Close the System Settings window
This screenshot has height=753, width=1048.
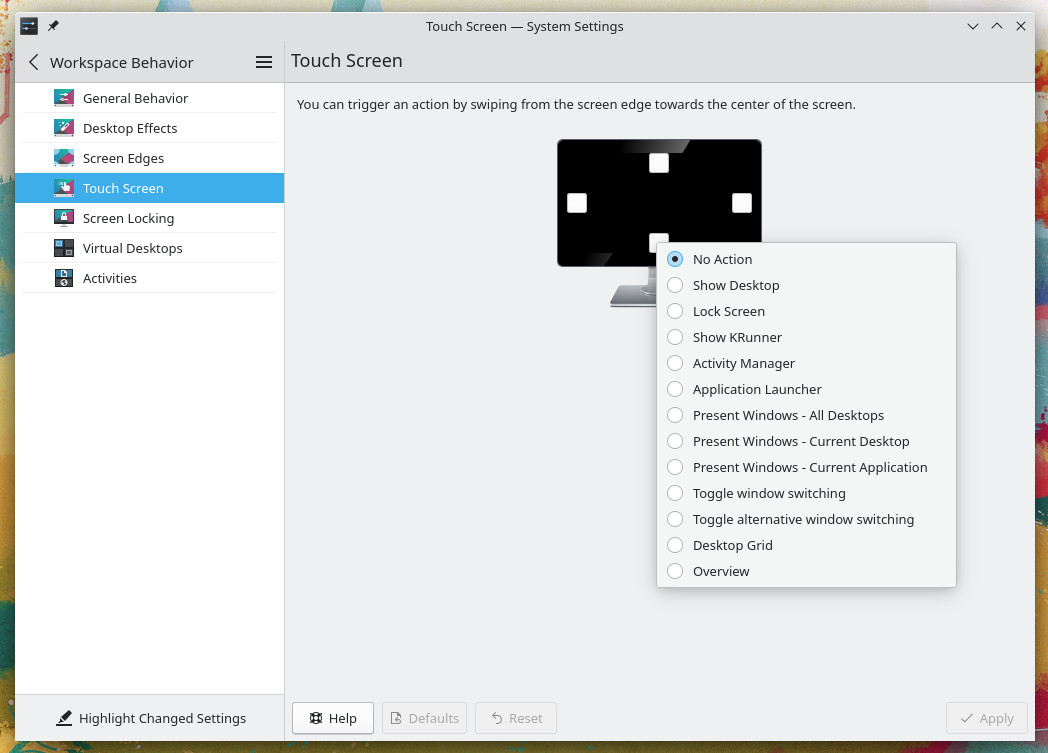tap(1021, 26)
